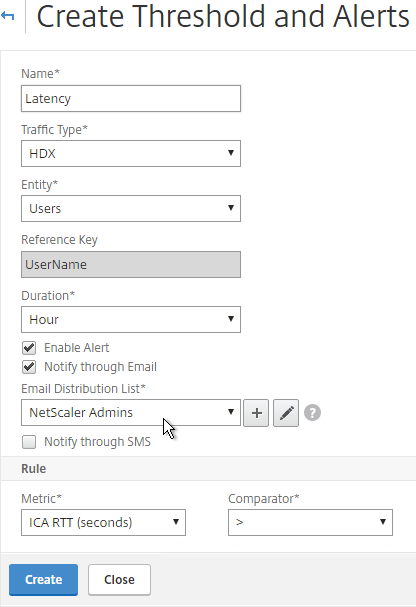Expand the Entity dropdown showing Users
Screen dimensions: 416x607
131,209
